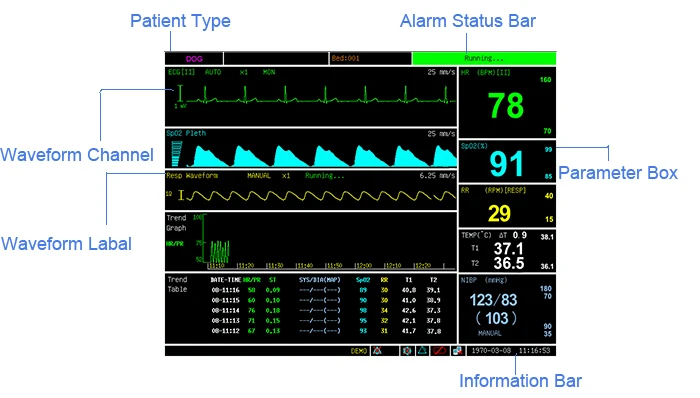This screenshot has width=700, height=398.
Task: Click the DATE-TIME column header
Action: pyautogui.click(x=225, y=280)
